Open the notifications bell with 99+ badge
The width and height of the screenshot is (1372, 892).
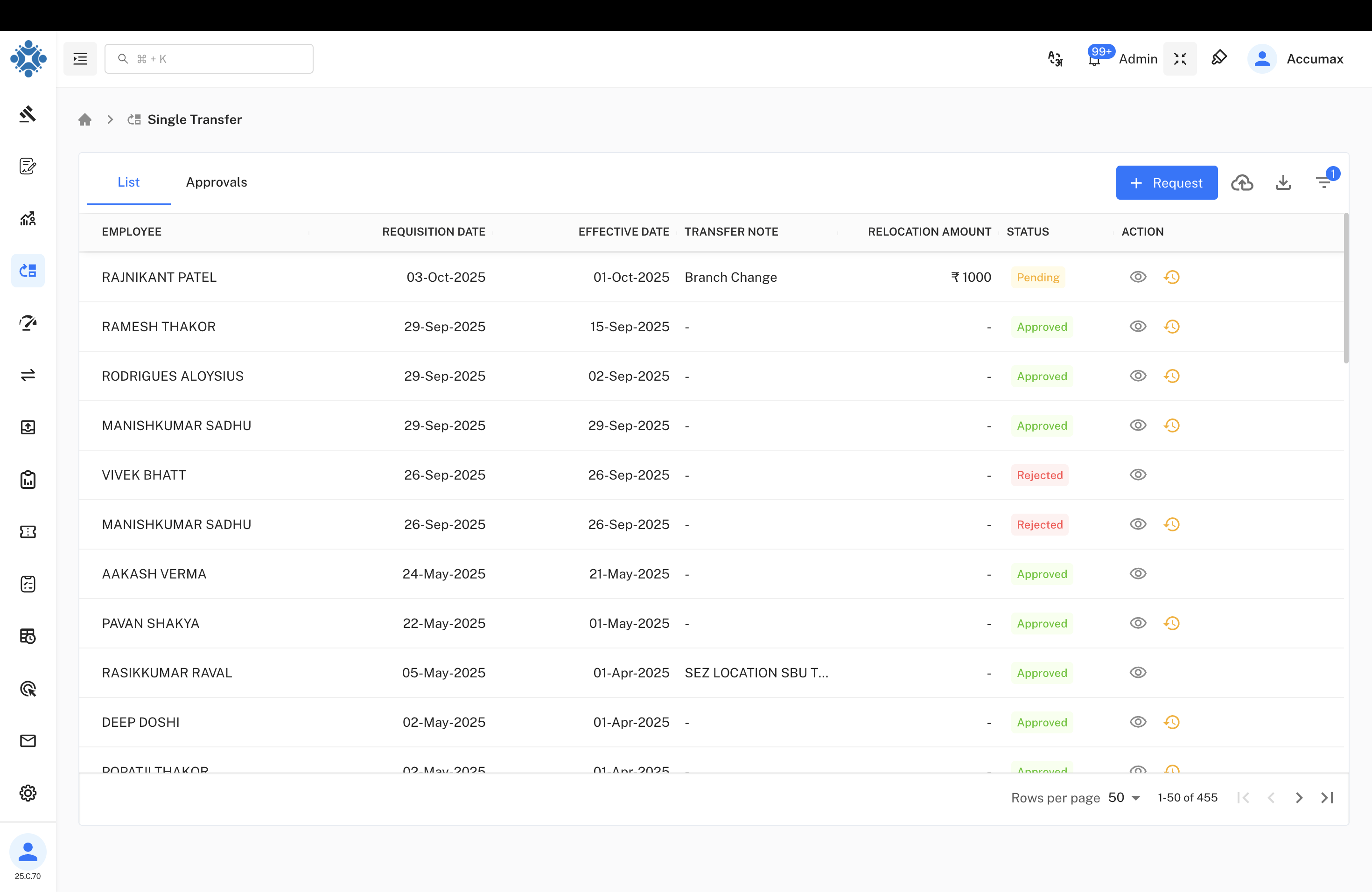[1093, 58]
